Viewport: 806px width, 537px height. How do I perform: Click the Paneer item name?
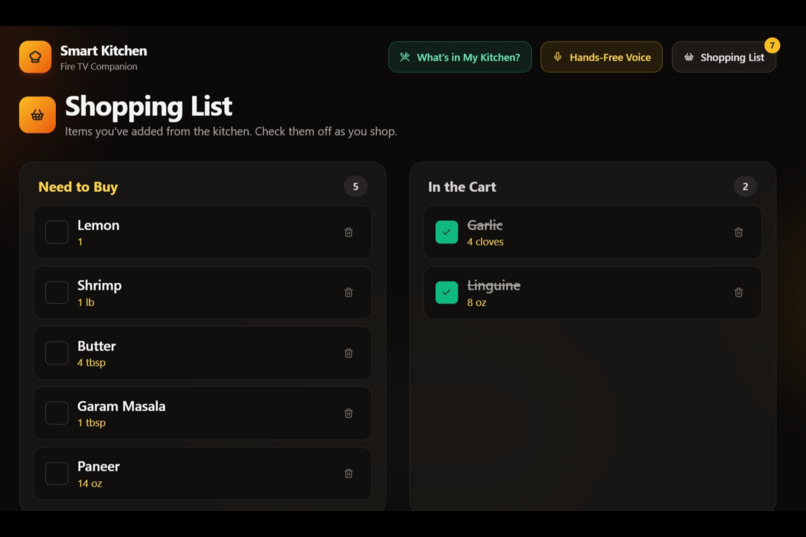98,466
